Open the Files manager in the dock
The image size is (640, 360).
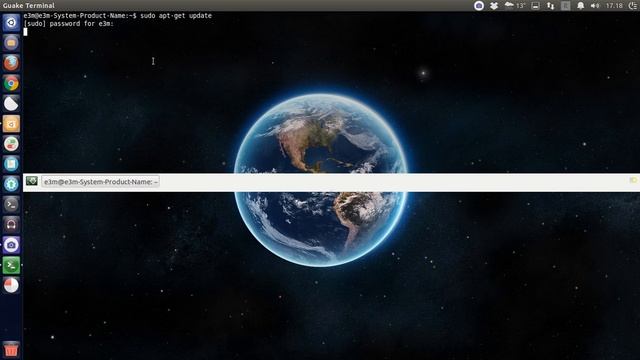(11, 42)
